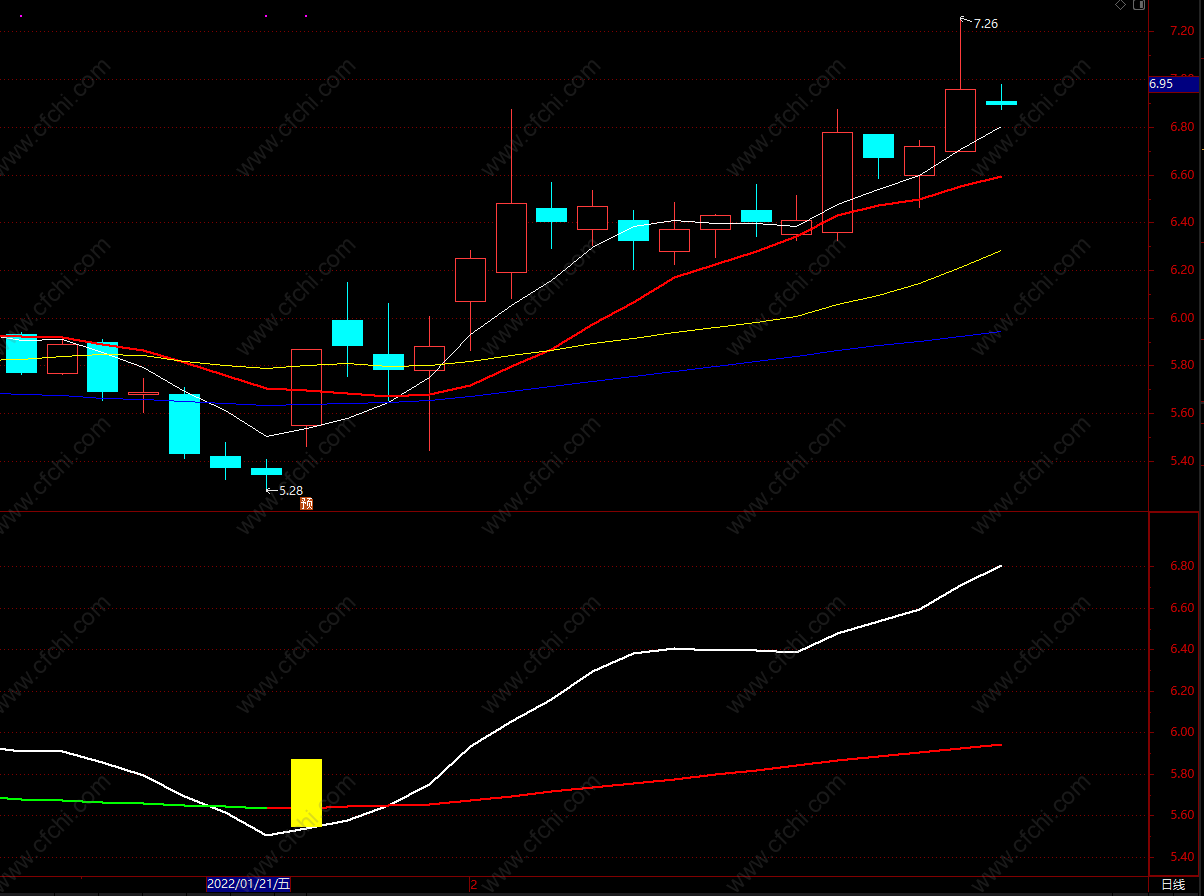Toggle the side panel icon beside the diamond

click(1139, 5)
